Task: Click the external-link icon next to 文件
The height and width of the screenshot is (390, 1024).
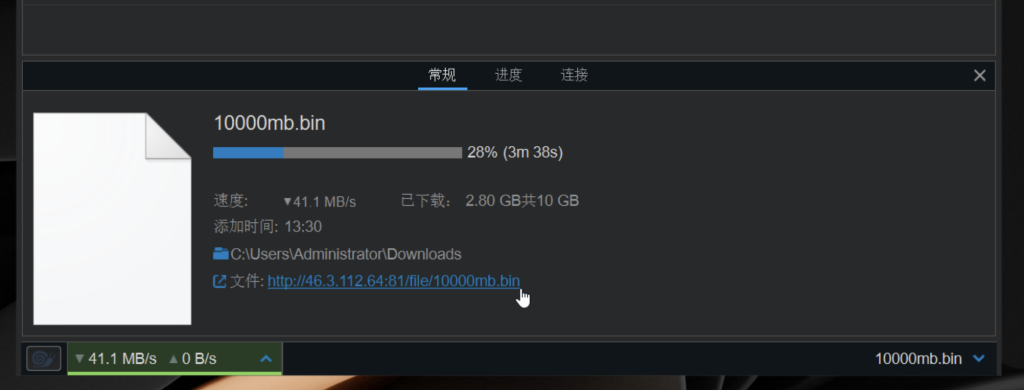Action: click(x=219, y=282)
